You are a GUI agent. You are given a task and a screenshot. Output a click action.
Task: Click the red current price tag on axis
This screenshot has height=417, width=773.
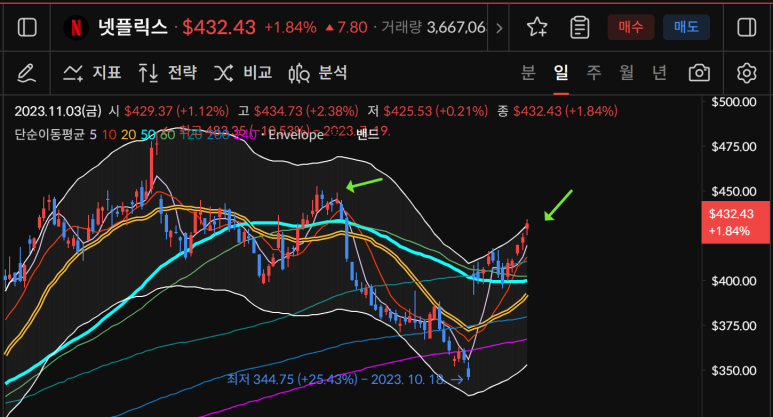coord(735,222)
